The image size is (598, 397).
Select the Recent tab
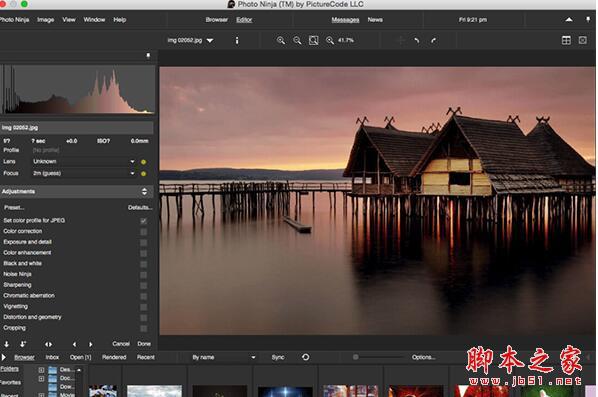[146, 357]
